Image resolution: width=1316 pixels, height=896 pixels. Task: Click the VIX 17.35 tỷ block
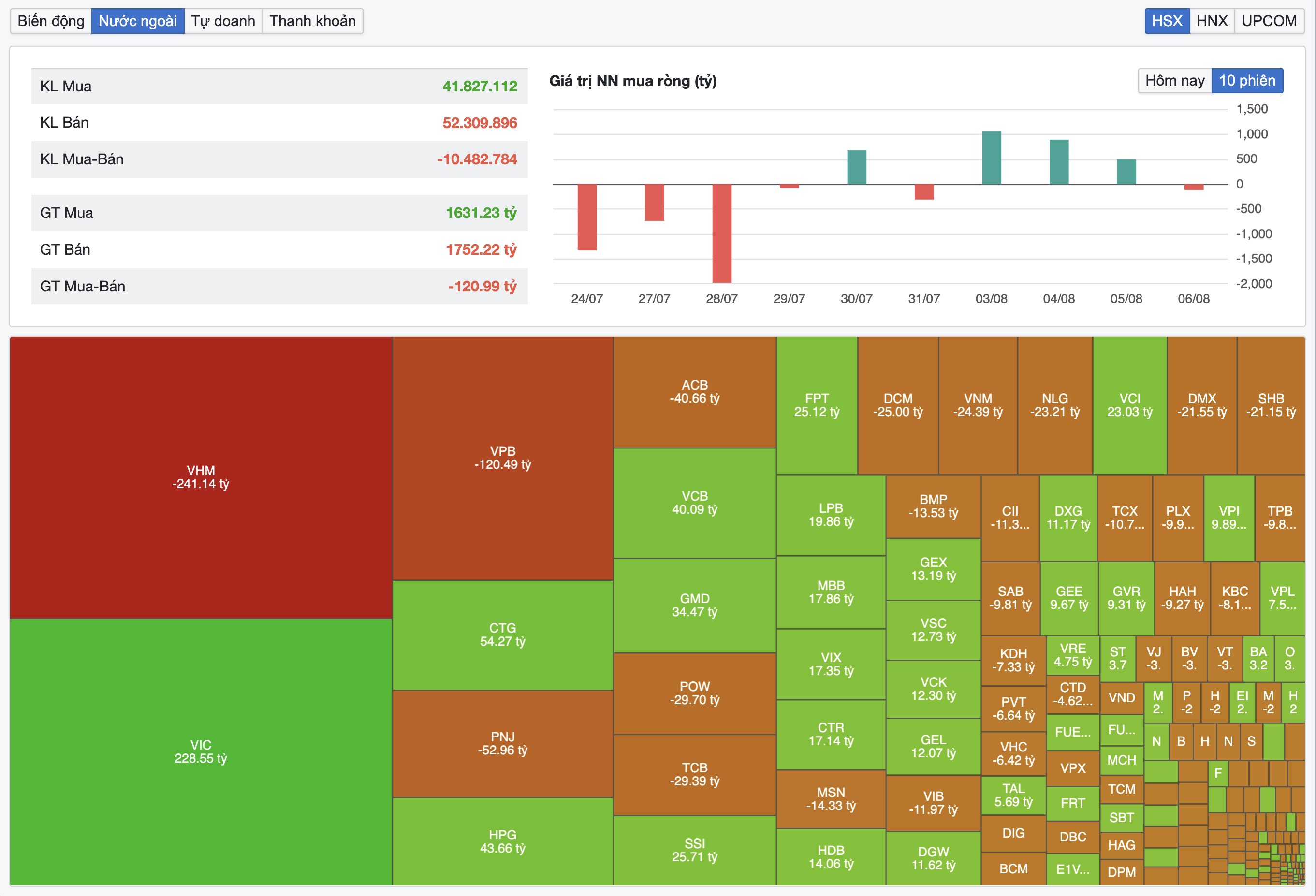coord(831,665)
